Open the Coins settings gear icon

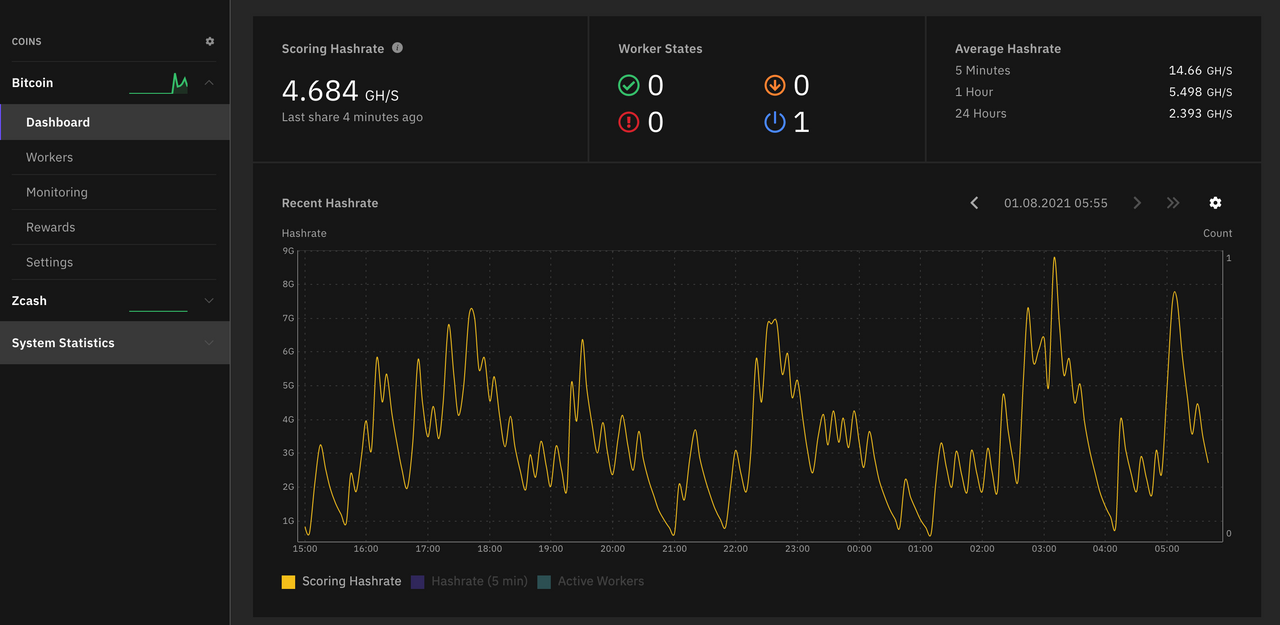pos(210,41)
